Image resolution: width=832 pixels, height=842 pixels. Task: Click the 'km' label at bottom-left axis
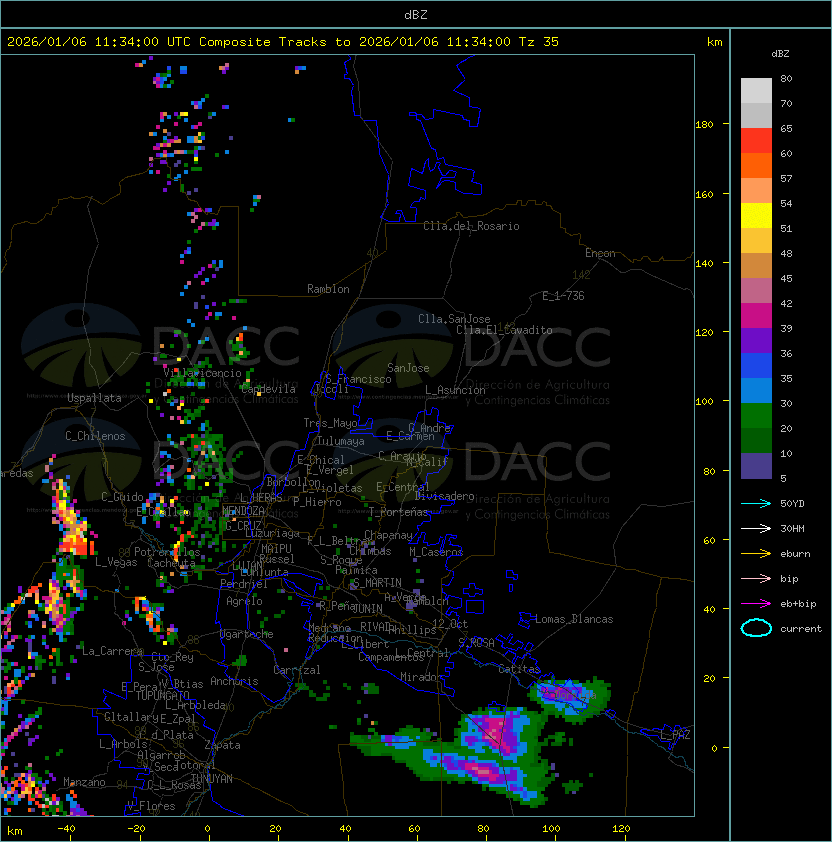click(x=15, y=831)
